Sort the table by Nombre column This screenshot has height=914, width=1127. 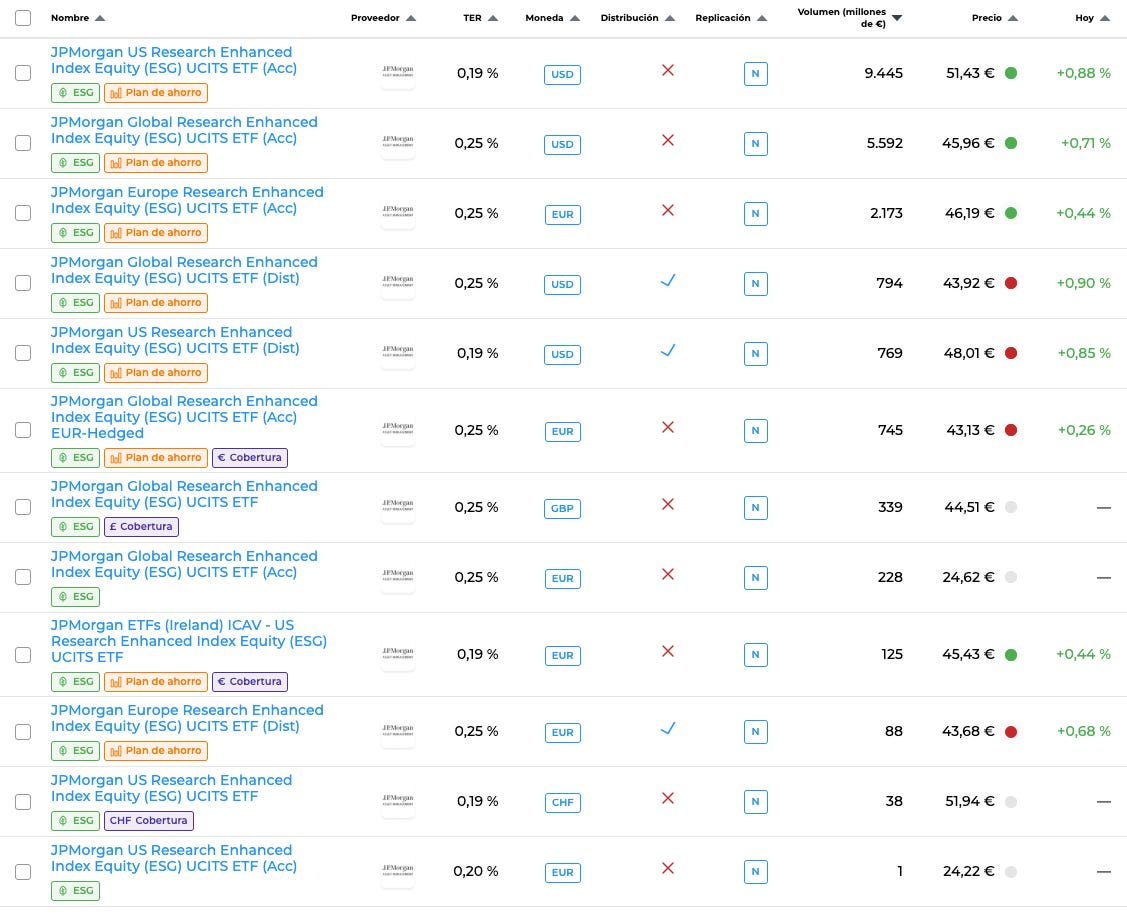coord(78,18)
